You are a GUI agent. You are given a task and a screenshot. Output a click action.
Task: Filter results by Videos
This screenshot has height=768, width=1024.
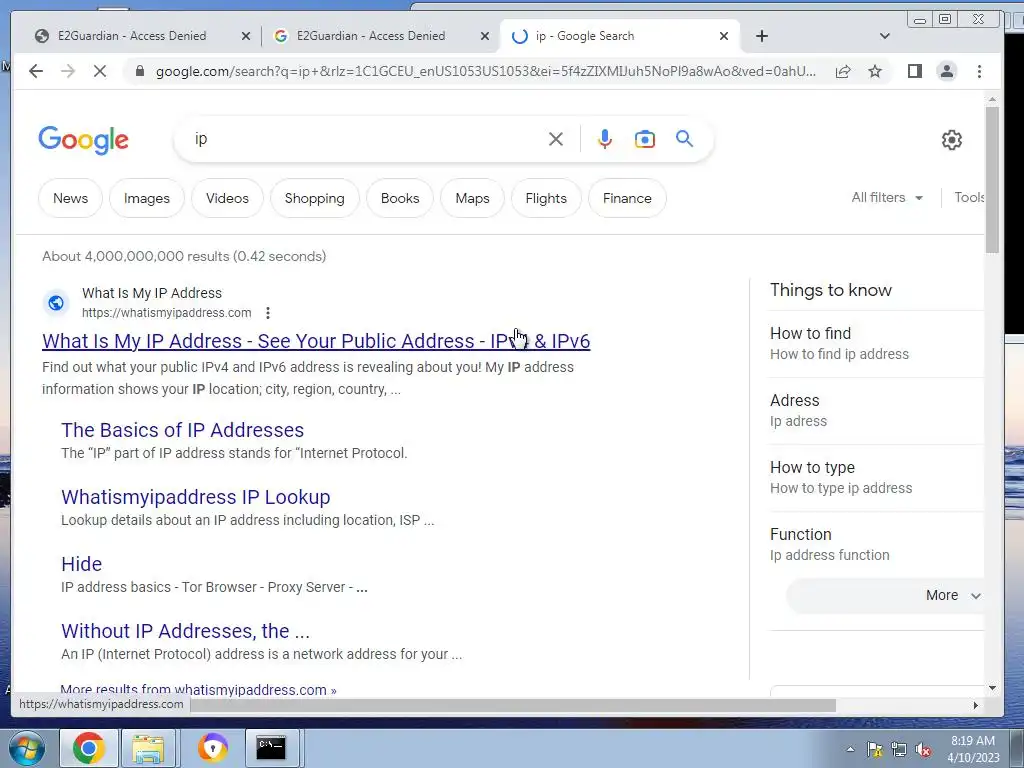[227, 198]
